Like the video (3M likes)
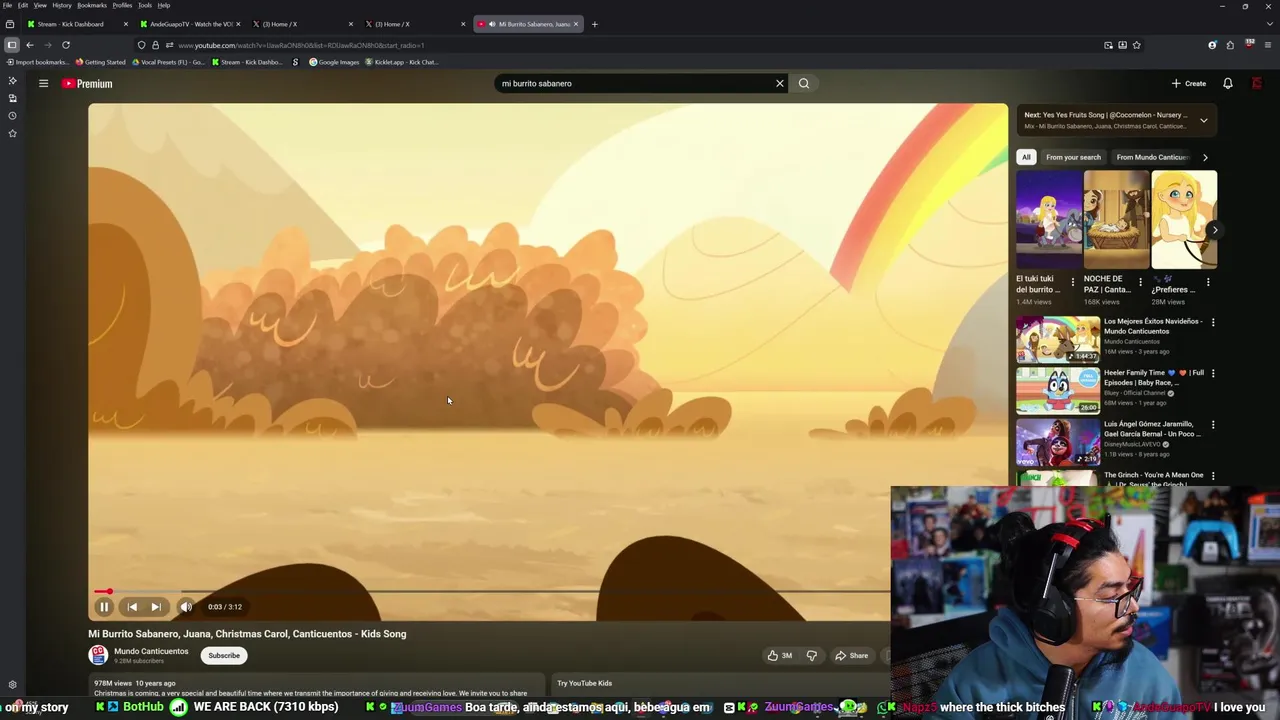The height and width of the screenshot is (720, 1280). click(779, 656)
